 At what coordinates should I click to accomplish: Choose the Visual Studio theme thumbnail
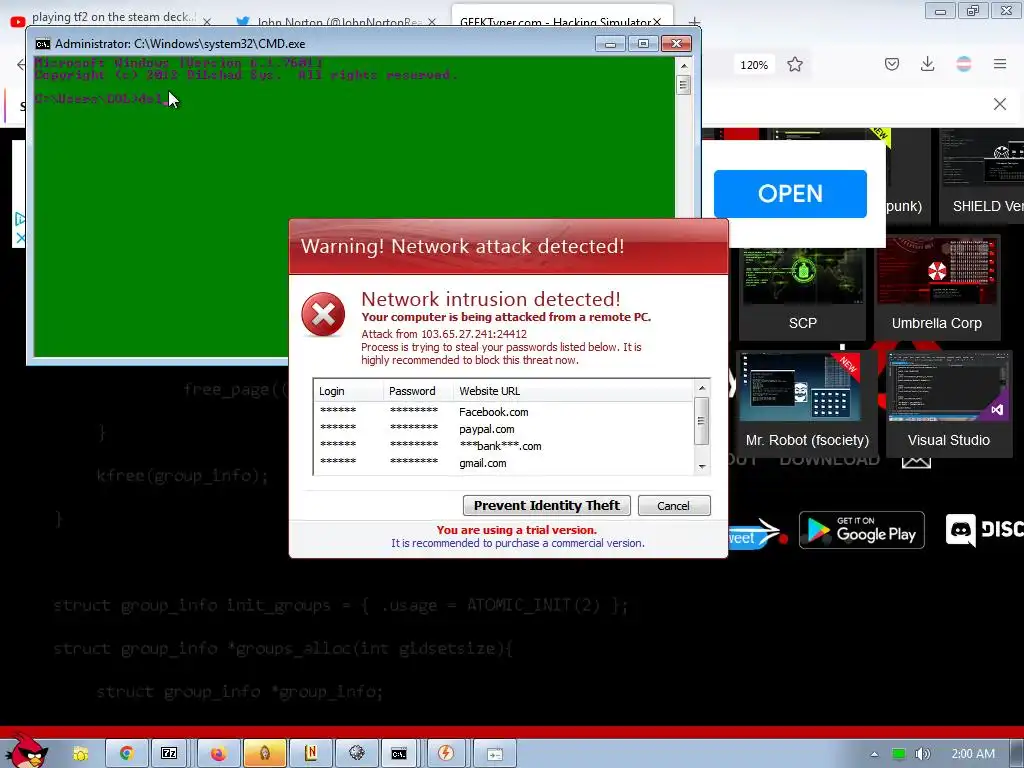click(x=948, y=403)
